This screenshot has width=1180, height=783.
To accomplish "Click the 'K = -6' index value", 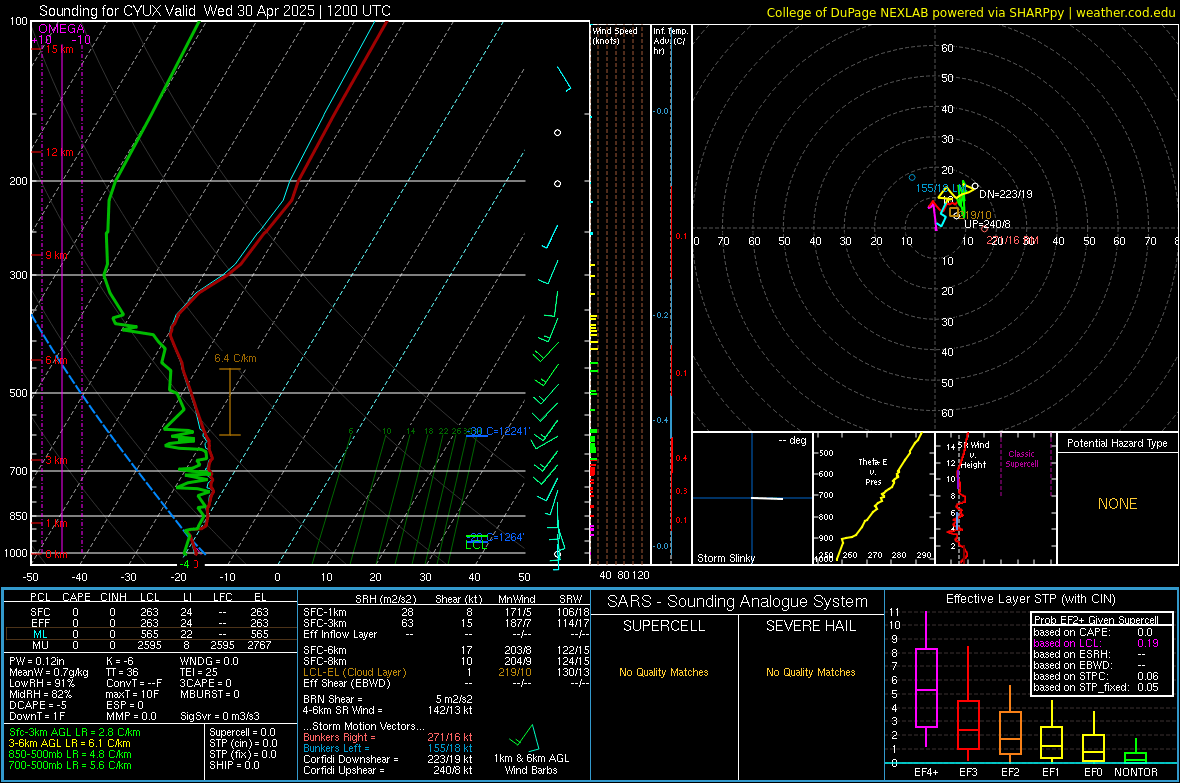I will pyautogui.click(x=120, y=661).
